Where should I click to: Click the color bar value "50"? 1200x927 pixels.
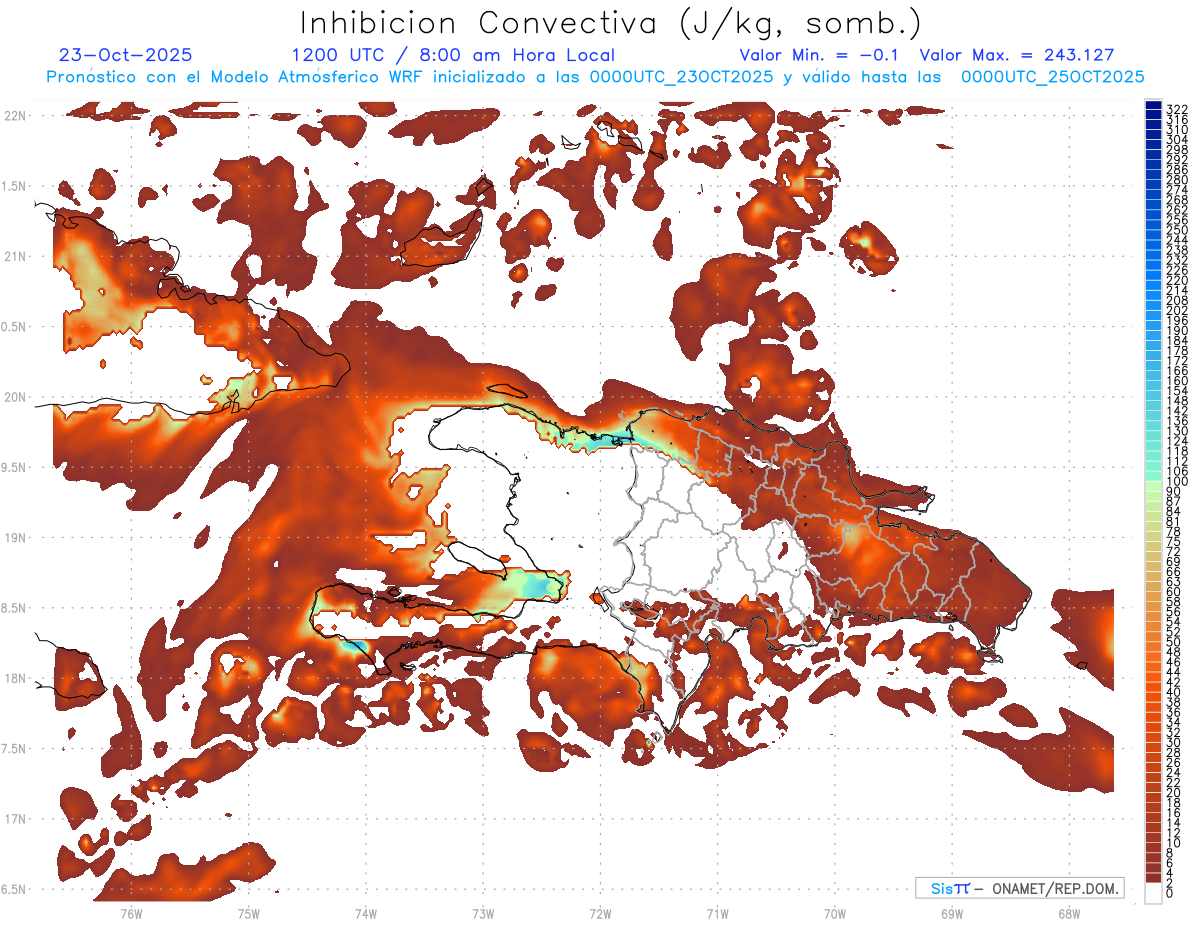coord(1174,642)
